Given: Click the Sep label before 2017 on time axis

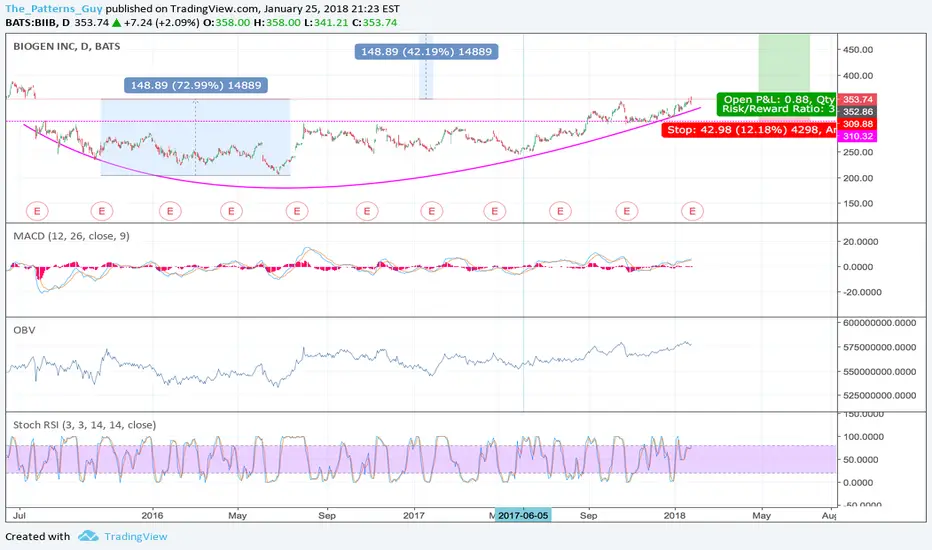Looking at the screenshot, I should click(326, 515).
